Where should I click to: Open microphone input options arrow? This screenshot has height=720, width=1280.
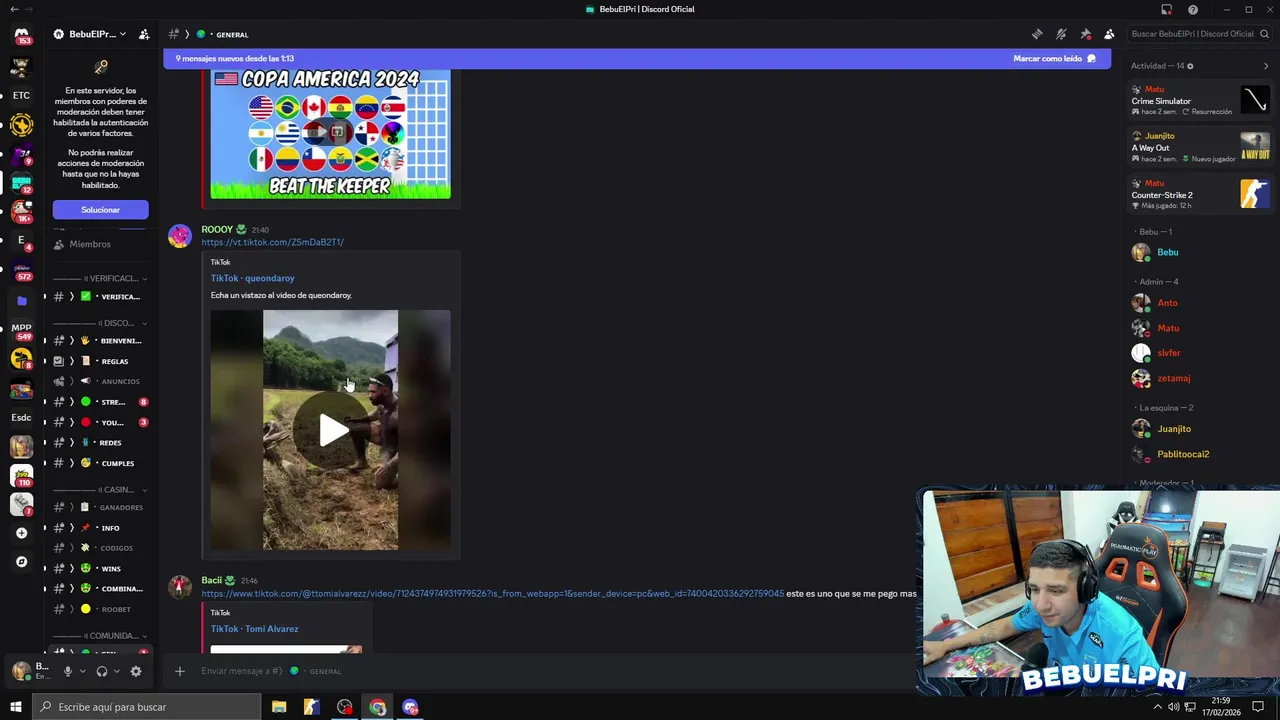(82, 671)
